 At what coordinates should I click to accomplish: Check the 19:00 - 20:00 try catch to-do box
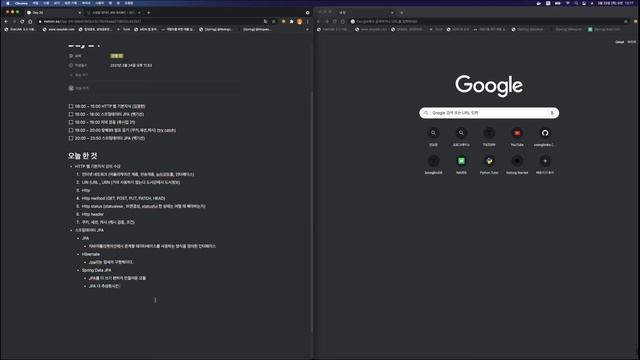(71, 130)
